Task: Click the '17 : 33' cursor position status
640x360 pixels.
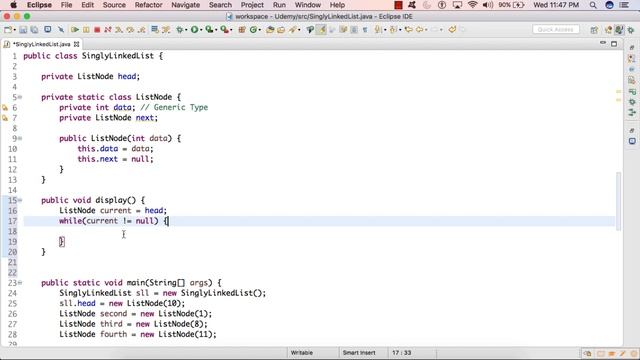Action: point(402,353)
